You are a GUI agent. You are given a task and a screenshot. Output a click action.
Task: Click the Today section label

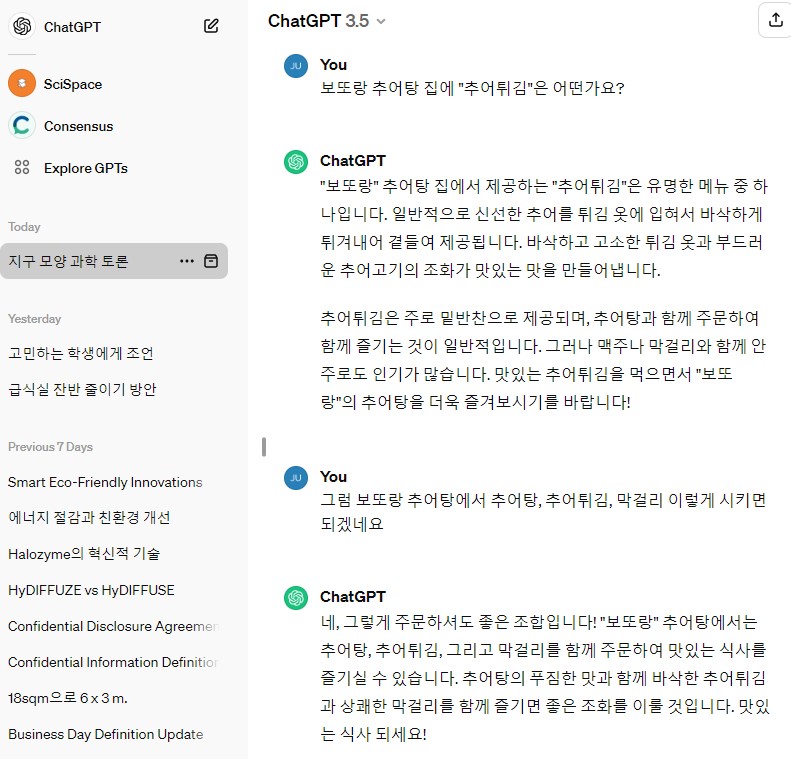tap(24, 227)
